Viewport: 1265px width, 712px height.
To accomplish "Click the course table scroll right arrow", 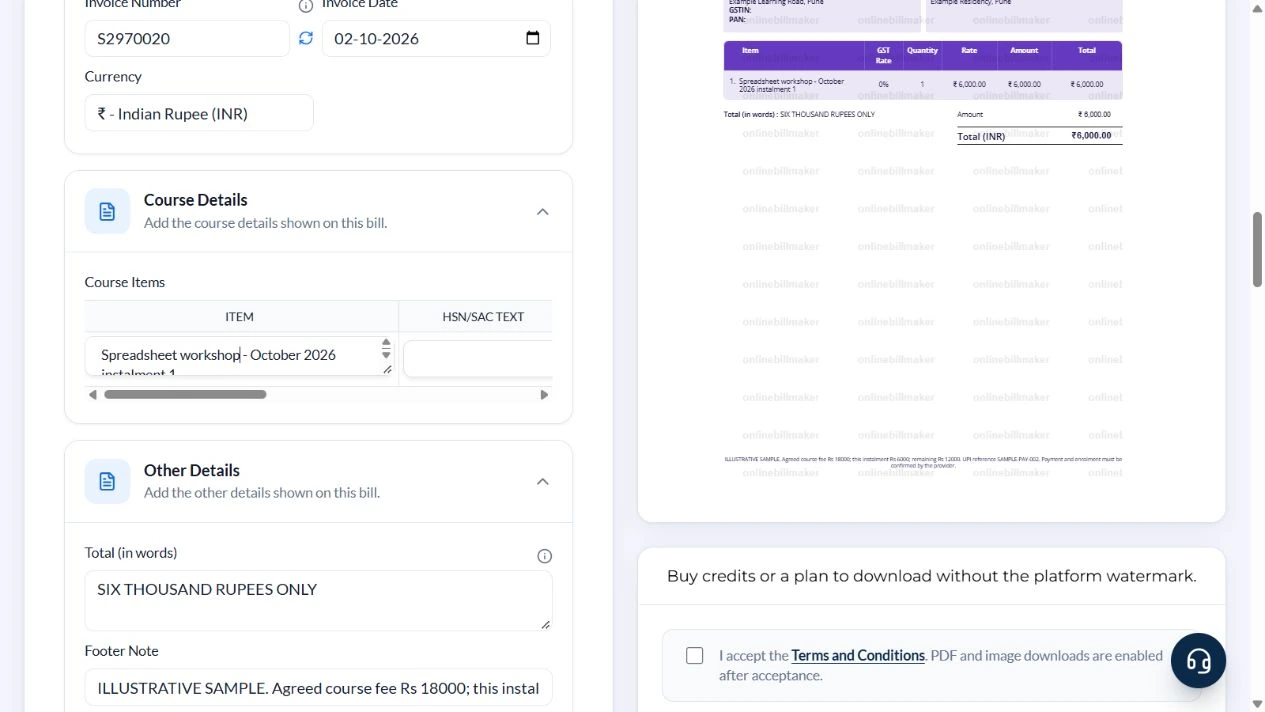I will pos(544,395).
